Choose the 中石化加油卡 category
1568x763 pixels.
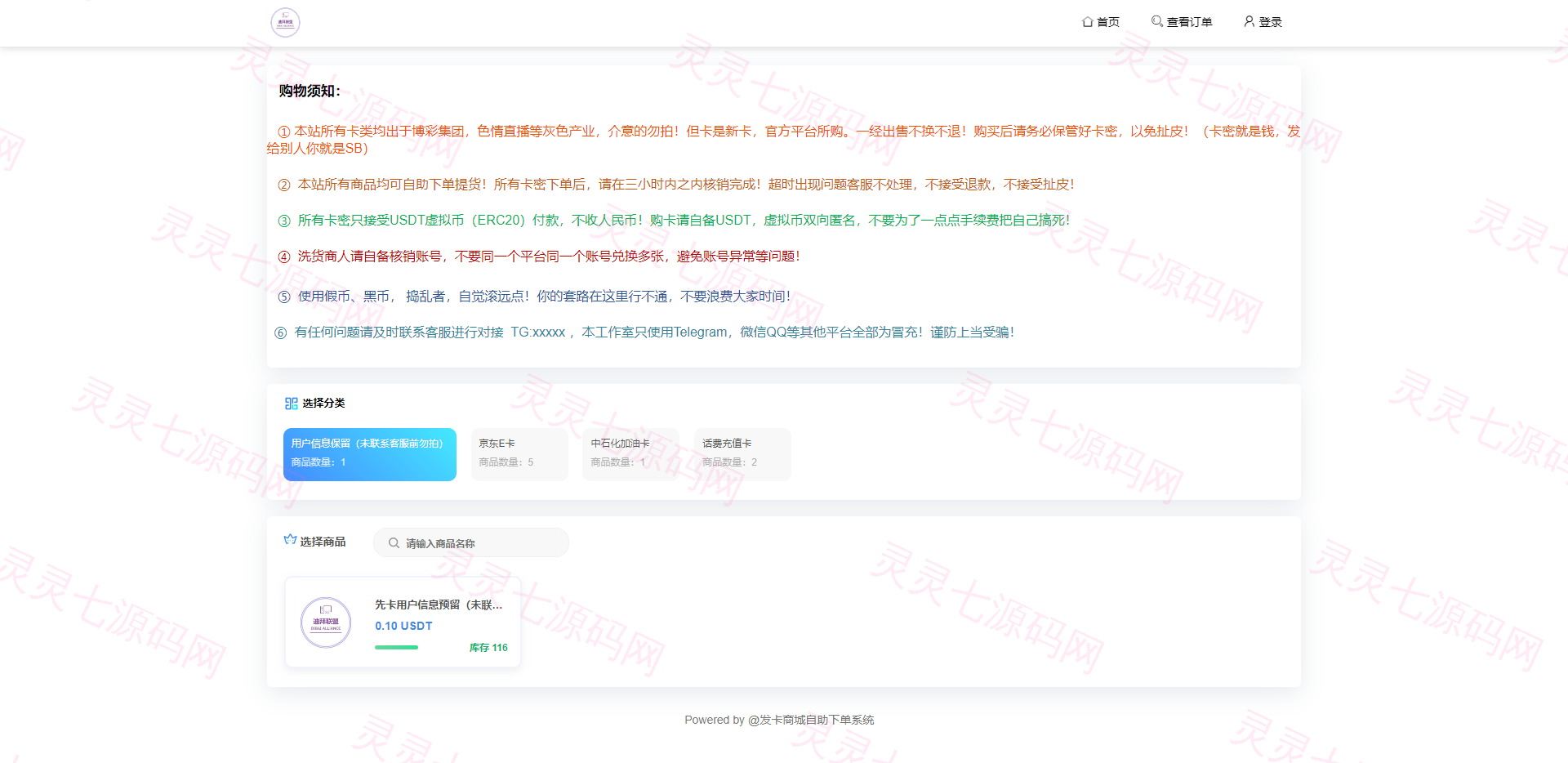click(x=630, y=454)
